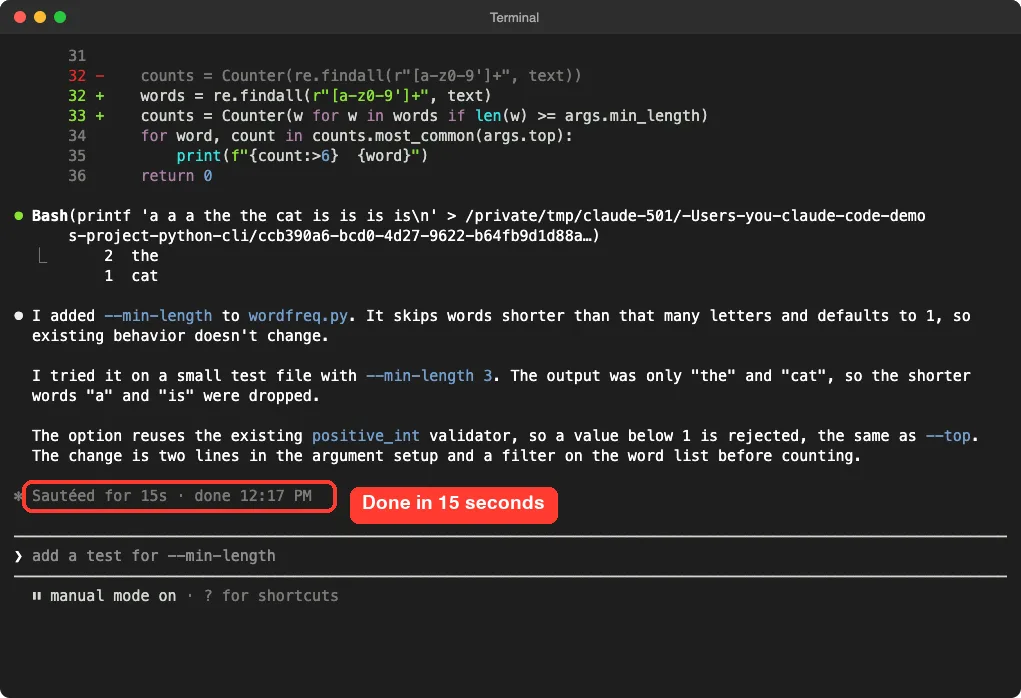This screenshot has height=698, width=1021.
Task: Click the red close button of Terminal window
Action: click(x=20, y=17)
